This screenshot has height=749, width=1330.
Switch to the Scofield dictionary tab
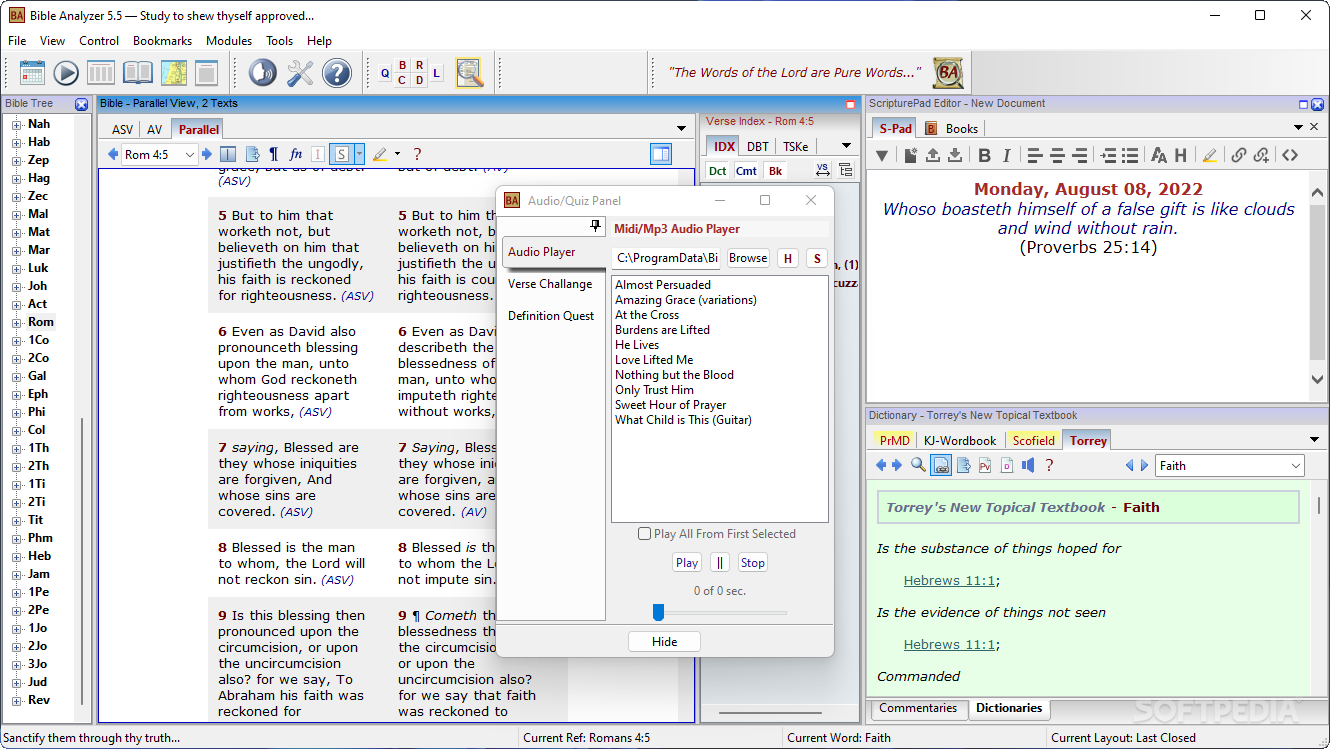(x=1033, y=440)
